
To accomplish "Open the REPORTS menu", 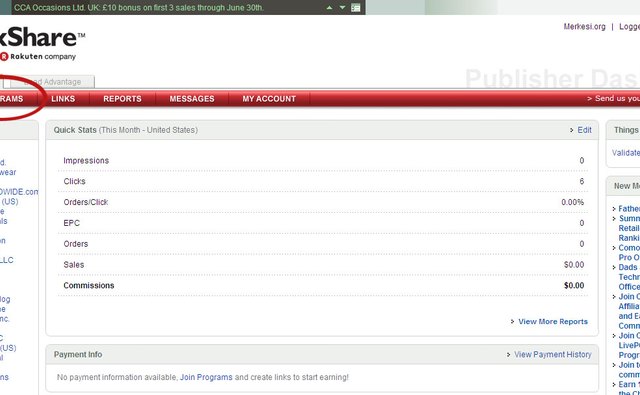I will pos(122,99).
